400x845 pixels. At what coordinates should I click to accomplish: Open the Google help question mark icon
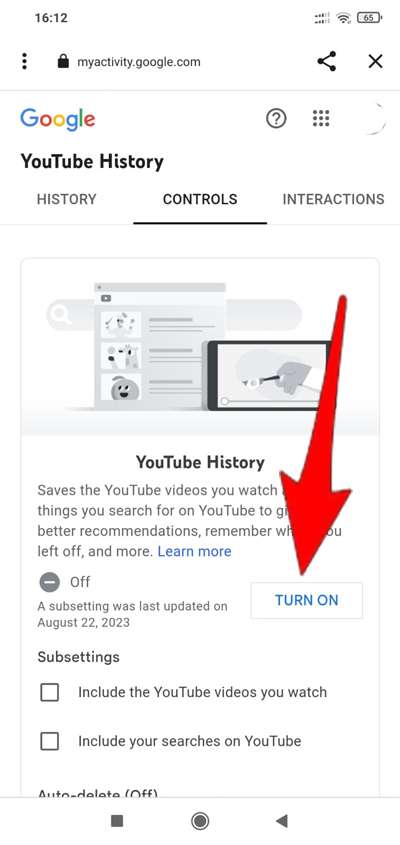(277, 118)
